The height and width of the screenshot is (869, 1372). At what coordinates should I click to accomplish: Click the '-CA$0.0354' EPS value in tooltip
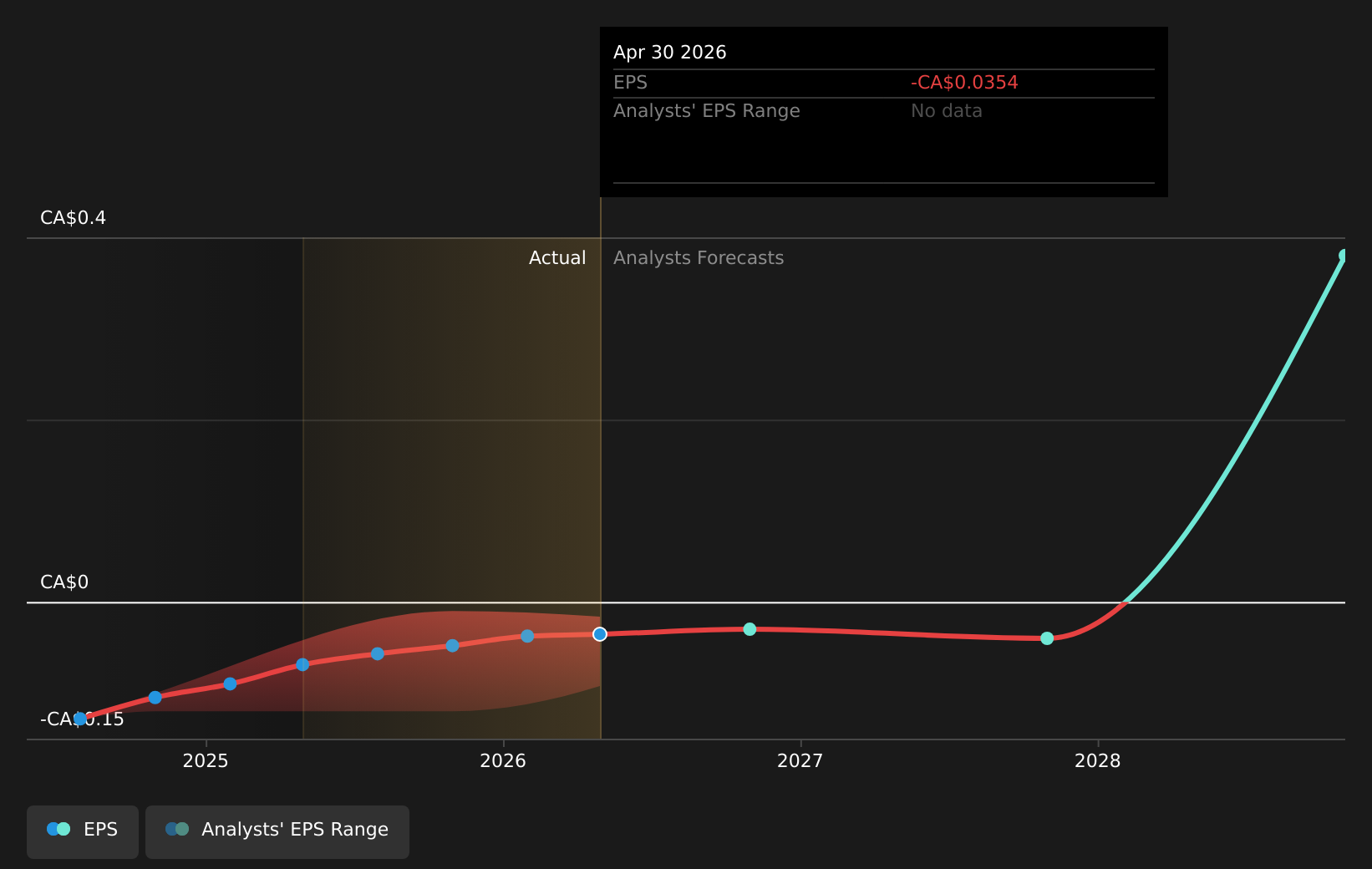[964, 83]
